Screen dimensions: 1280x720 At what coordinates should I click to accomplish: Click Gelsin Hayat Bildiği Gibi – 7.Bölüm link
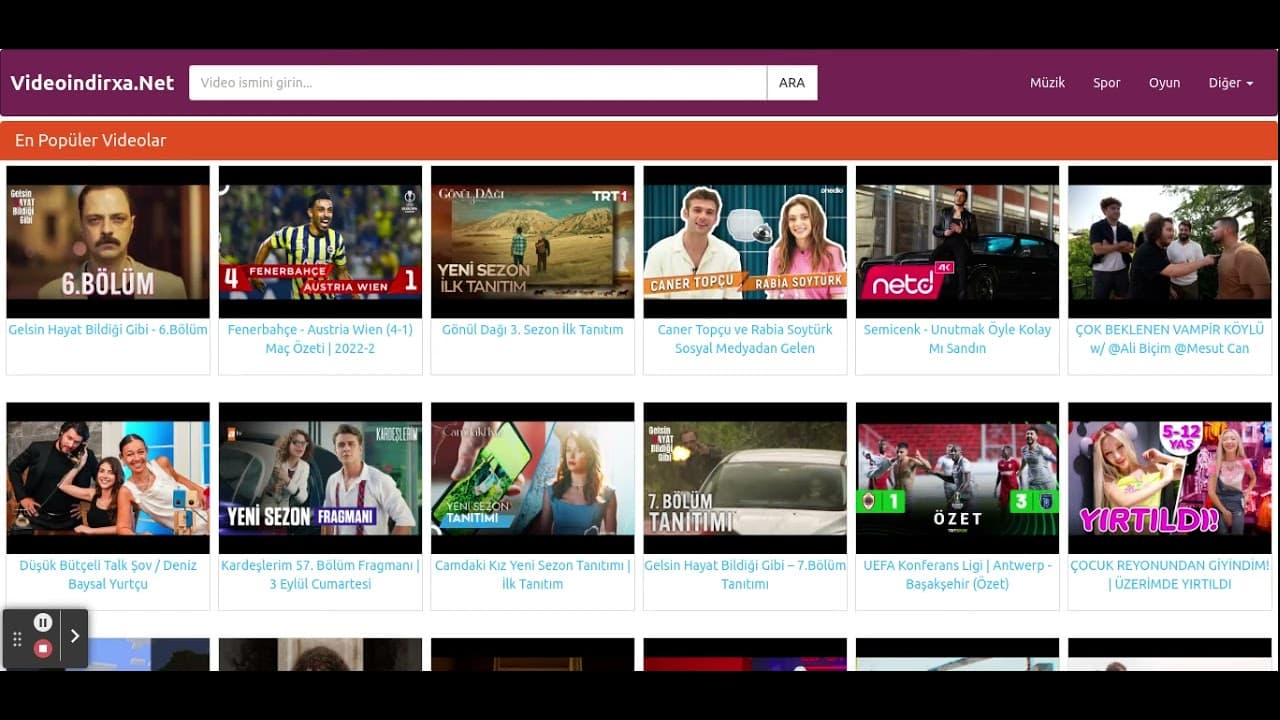pos(745,574)
